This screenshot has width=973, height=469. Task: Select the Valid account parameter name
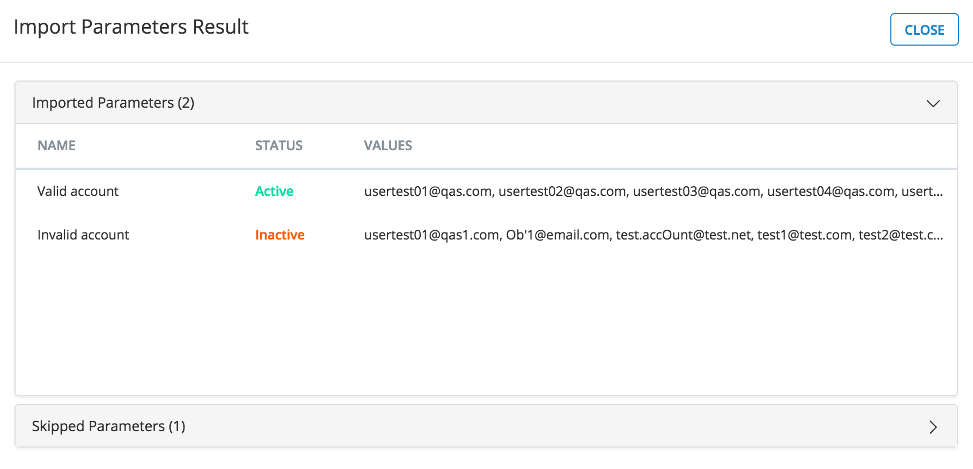tap(78, 191)
